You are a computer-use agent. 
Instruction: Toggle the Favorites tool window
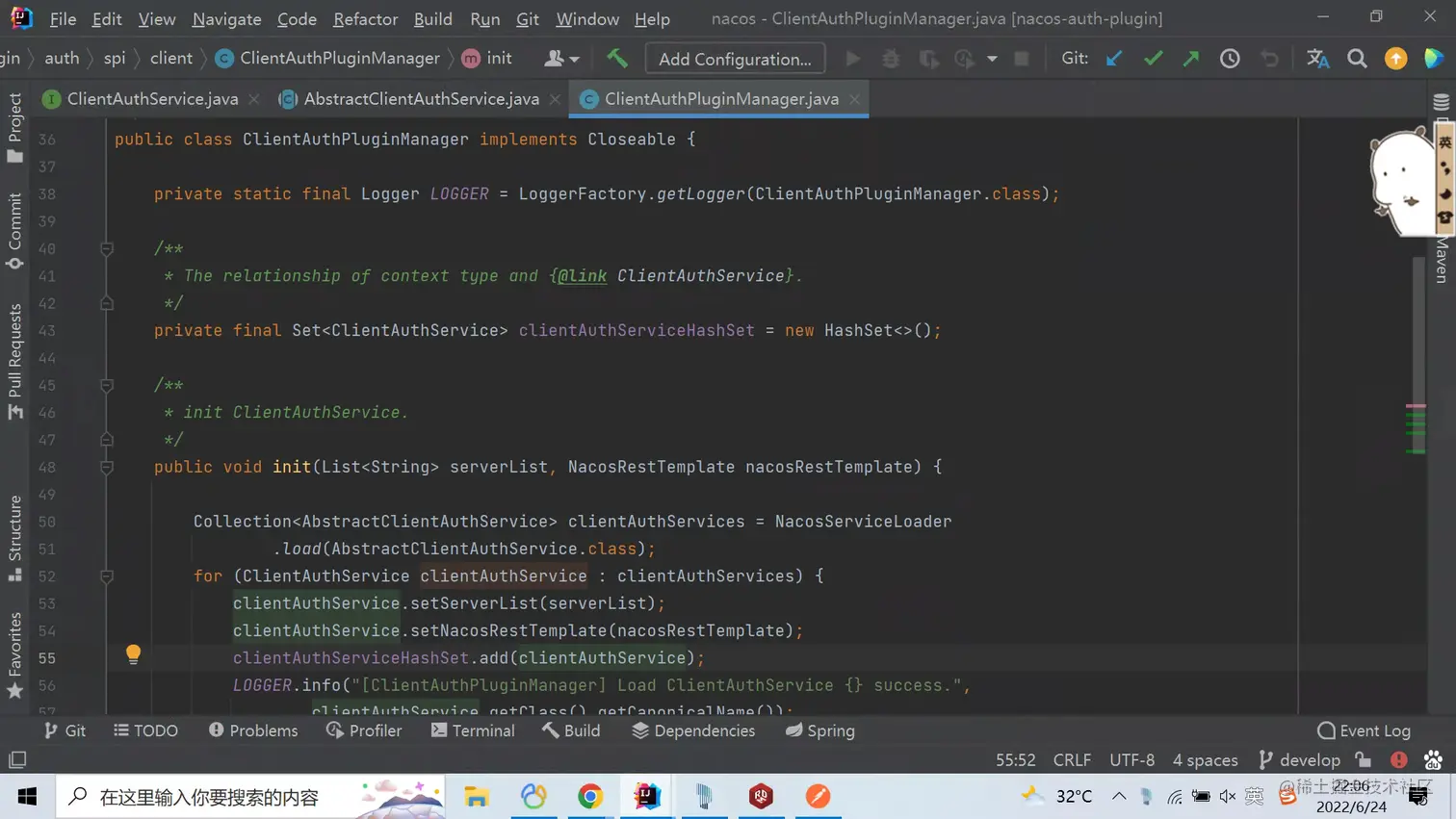(14, 655)
